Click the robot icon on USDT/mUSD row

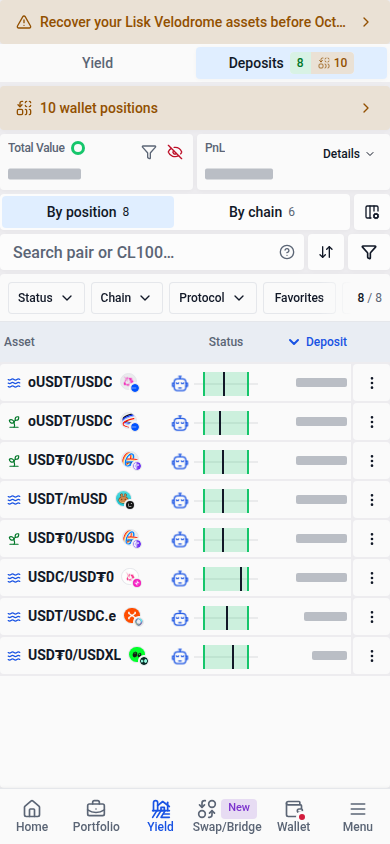pyautogui.click(x=180, y=501)
